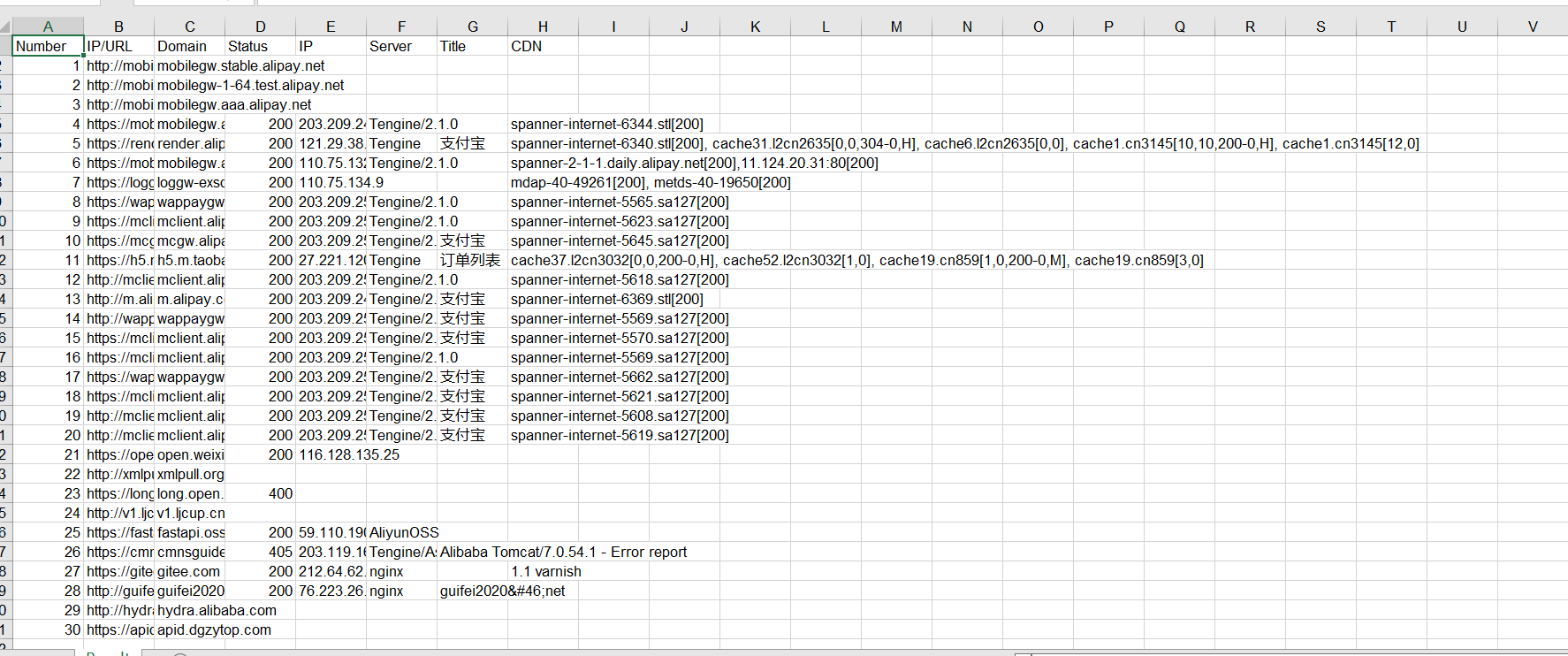
Task: Click the status cell showing 400
Action: coord(260,493)
